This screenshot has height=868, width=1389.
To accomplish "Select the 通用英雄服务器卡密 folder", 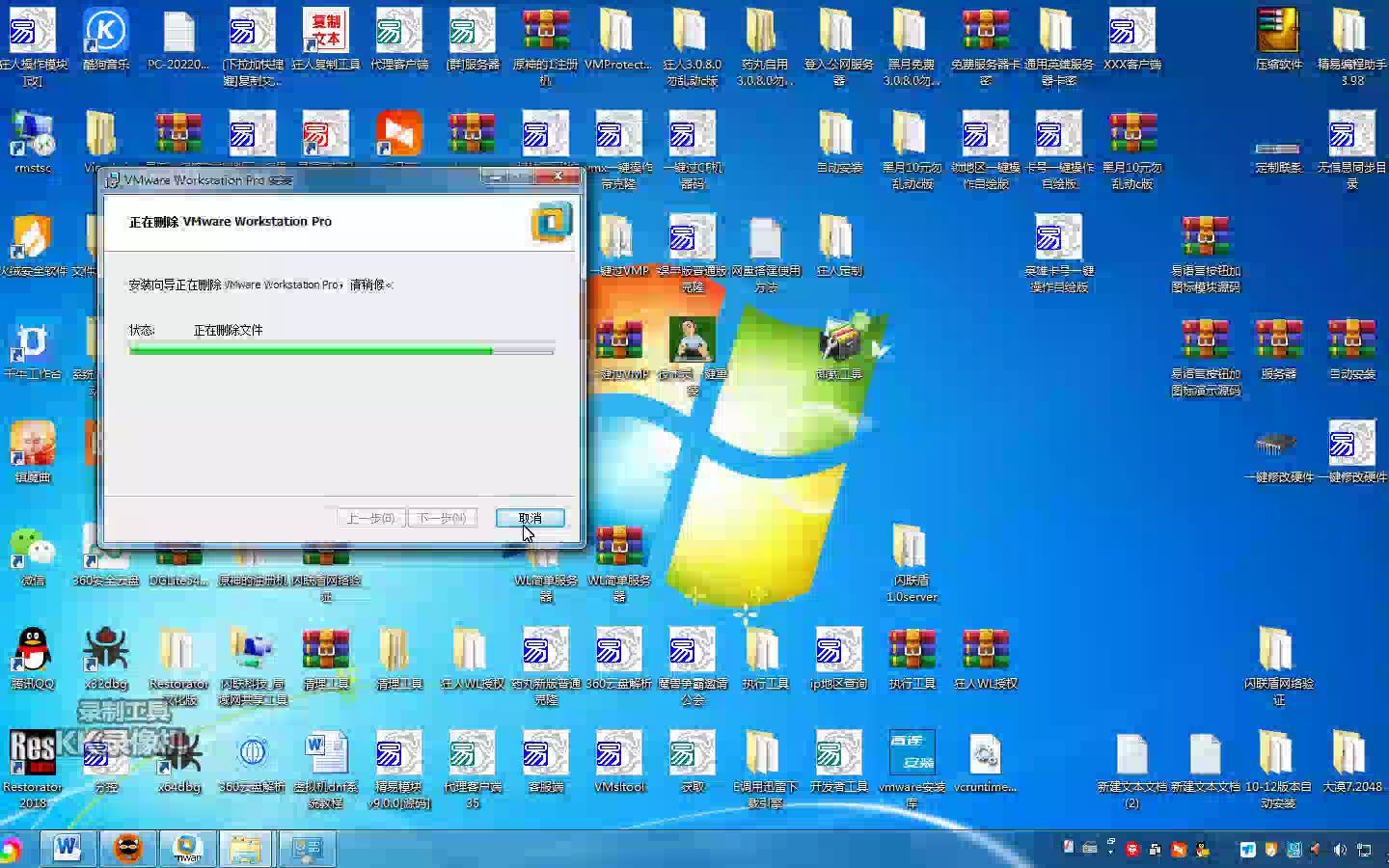I will coord(1059,47).
